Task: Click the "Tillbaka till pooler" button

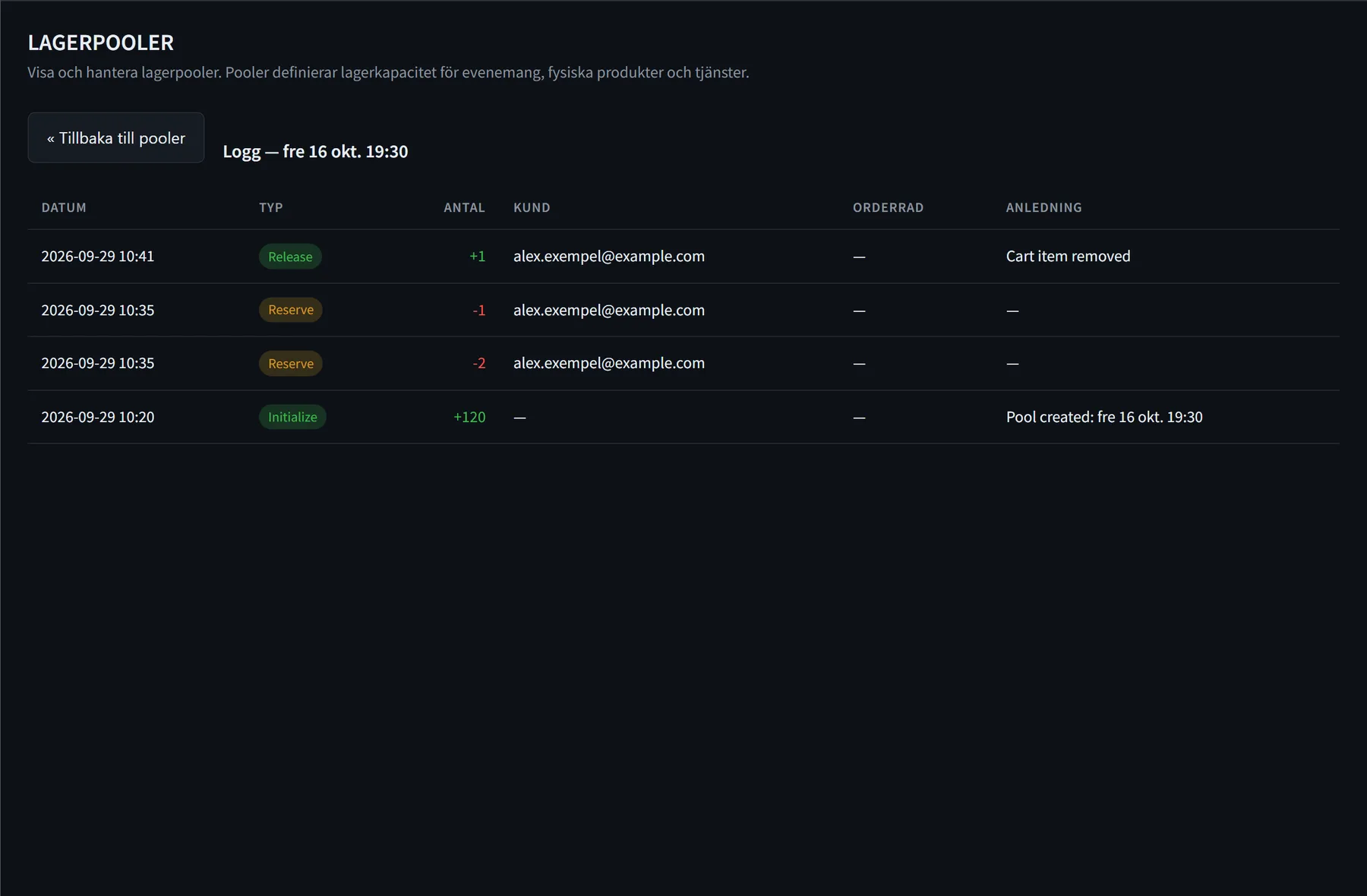Action: [x=116, y=137]
